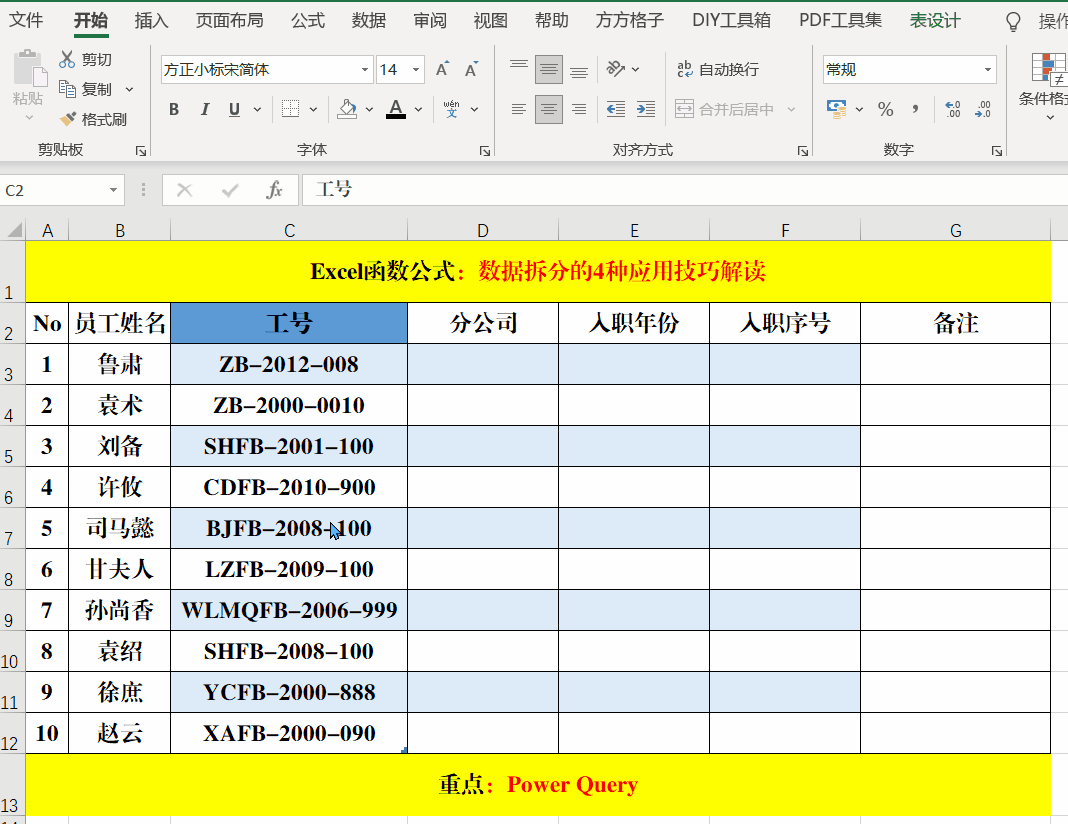Increase font size with larger A icon
This screenshot has height=824, width=1068.
[x=442, y=69]
